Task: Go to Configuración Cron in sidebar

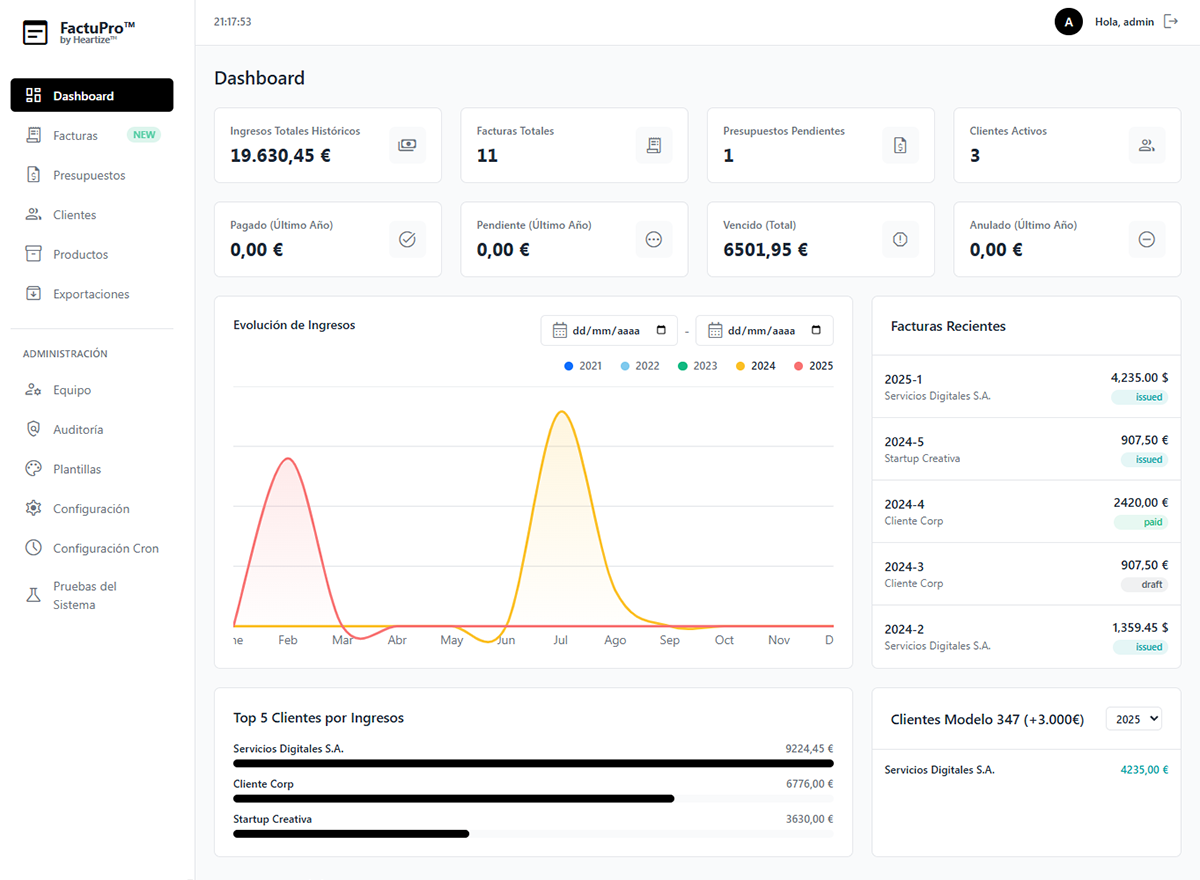Action: pyautogui.click(x=105, y=548)
